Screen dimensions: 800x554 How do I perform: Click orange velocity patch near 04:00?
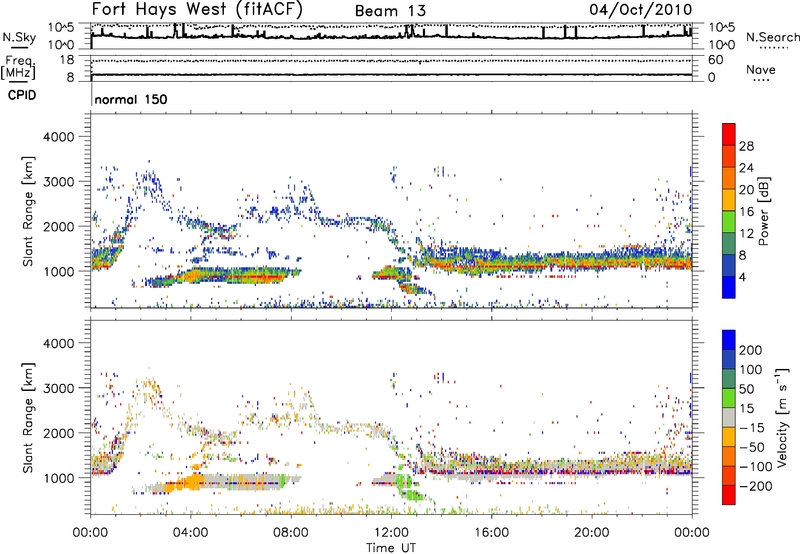coord(192,482)
